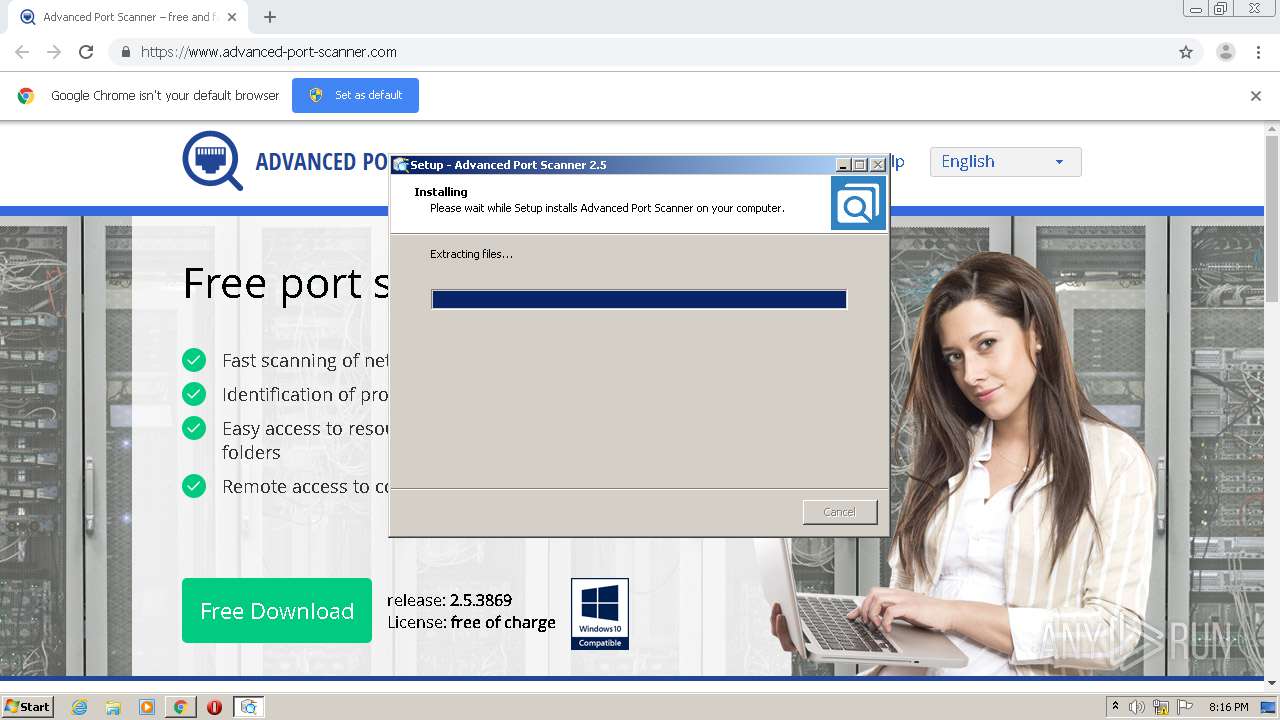
Task: Click the 'Free port s' page heading
Action: (x=286, y=283)
